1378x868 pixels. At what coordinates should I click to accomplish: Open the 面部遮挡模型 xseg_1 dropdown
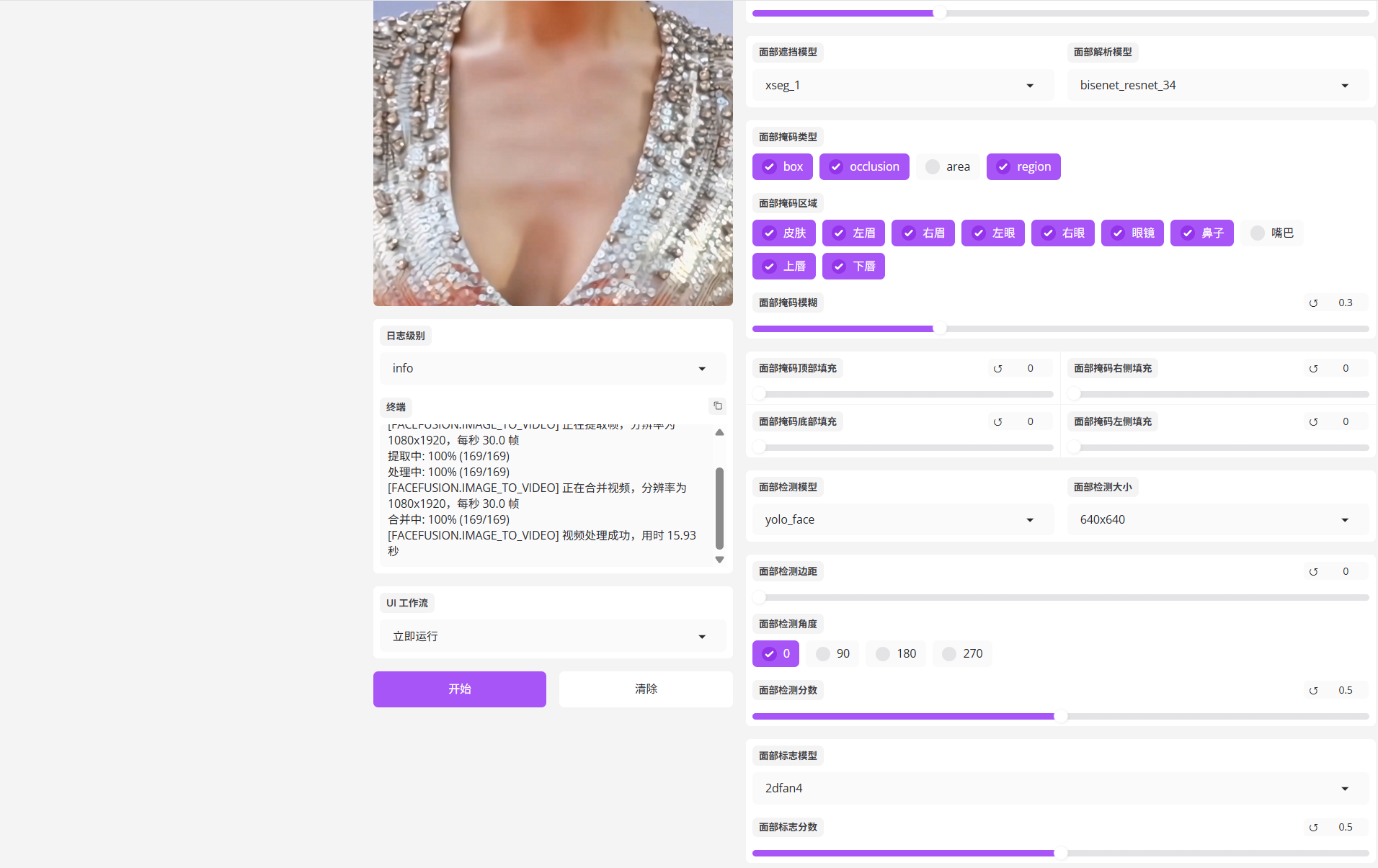(x=902, y=86)
